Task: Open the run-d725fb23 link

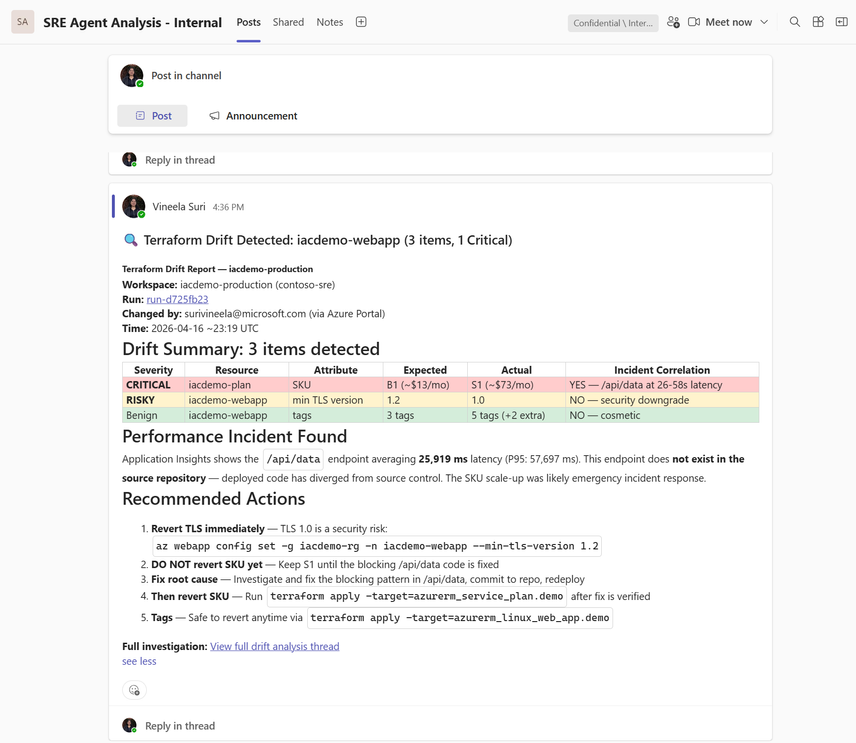Action: coord(177,299)
